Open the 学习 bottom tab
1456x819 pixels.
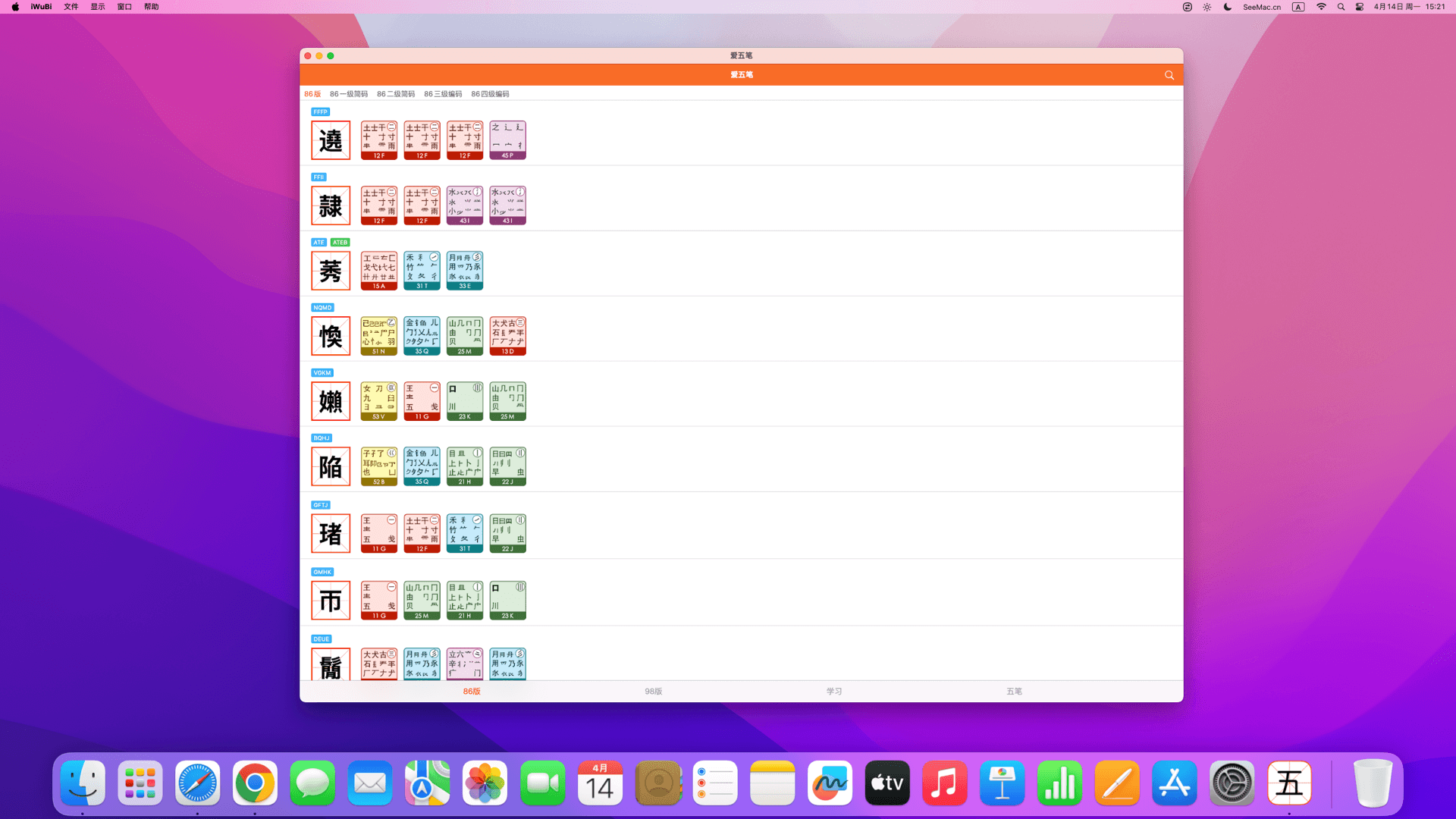coord(833,692)
